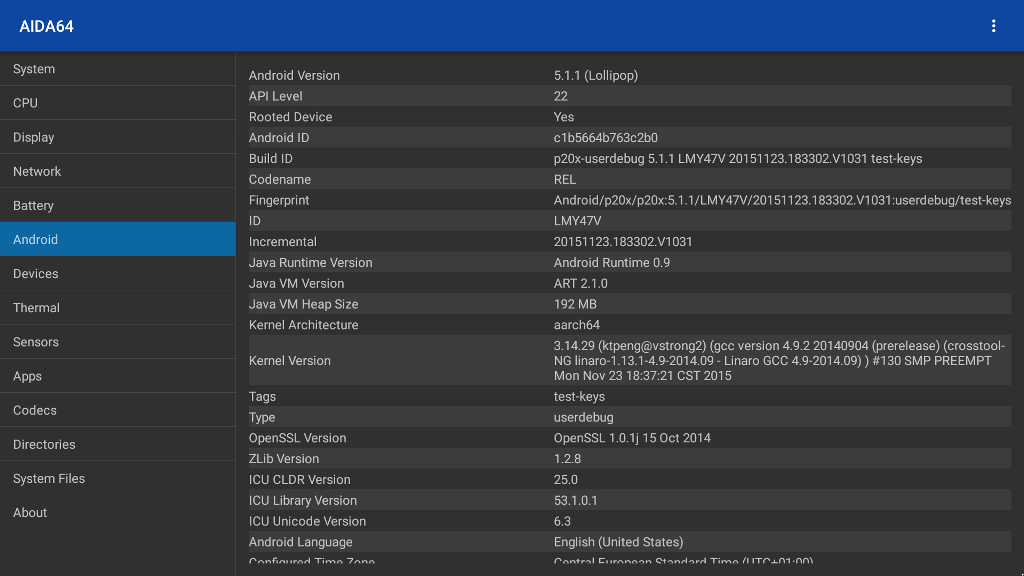Select the Android Version row label
Viewport: 1024px width, 576px height.
point(294,75)
